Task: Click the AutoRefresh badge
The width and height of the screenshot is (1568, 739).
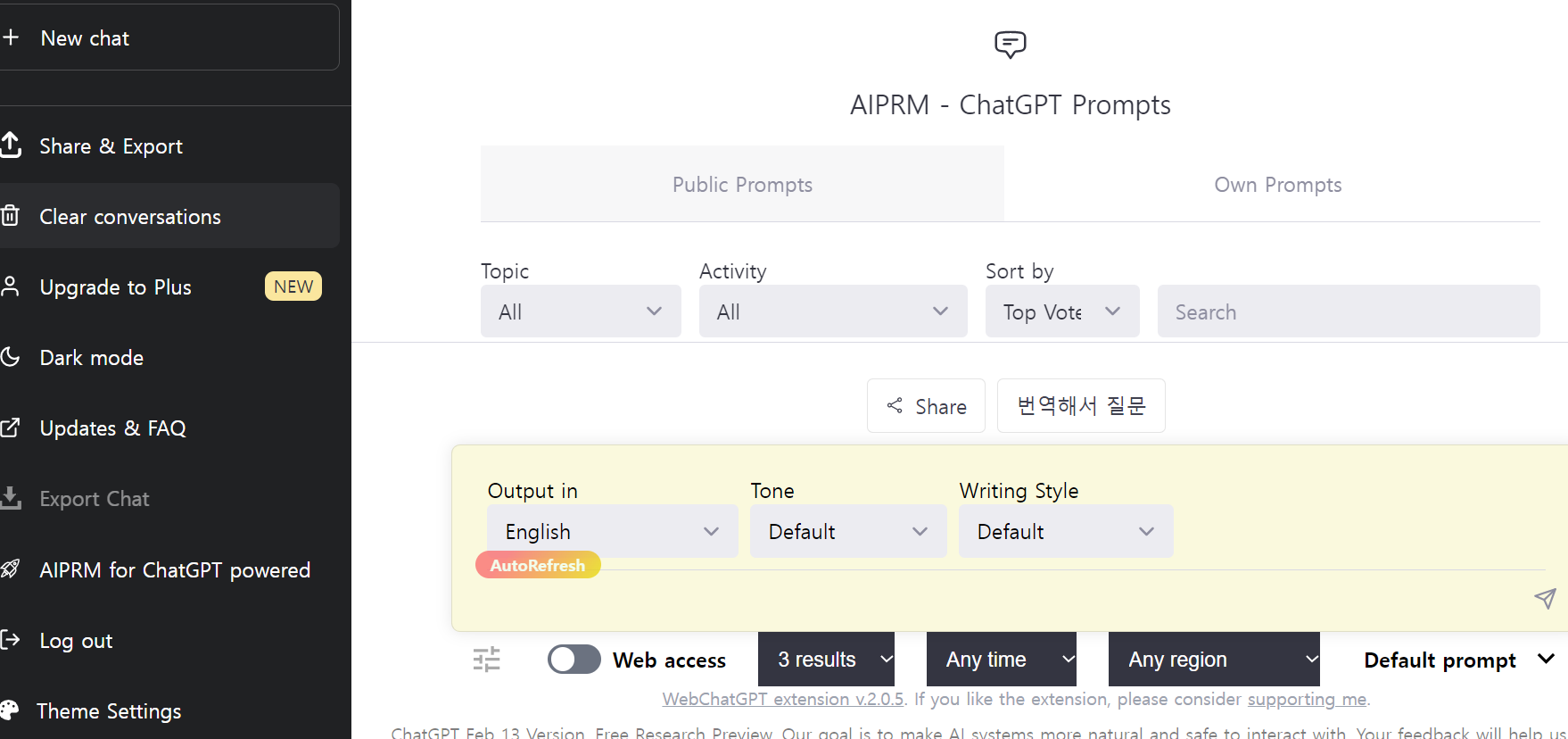Action: pos(538,565)
